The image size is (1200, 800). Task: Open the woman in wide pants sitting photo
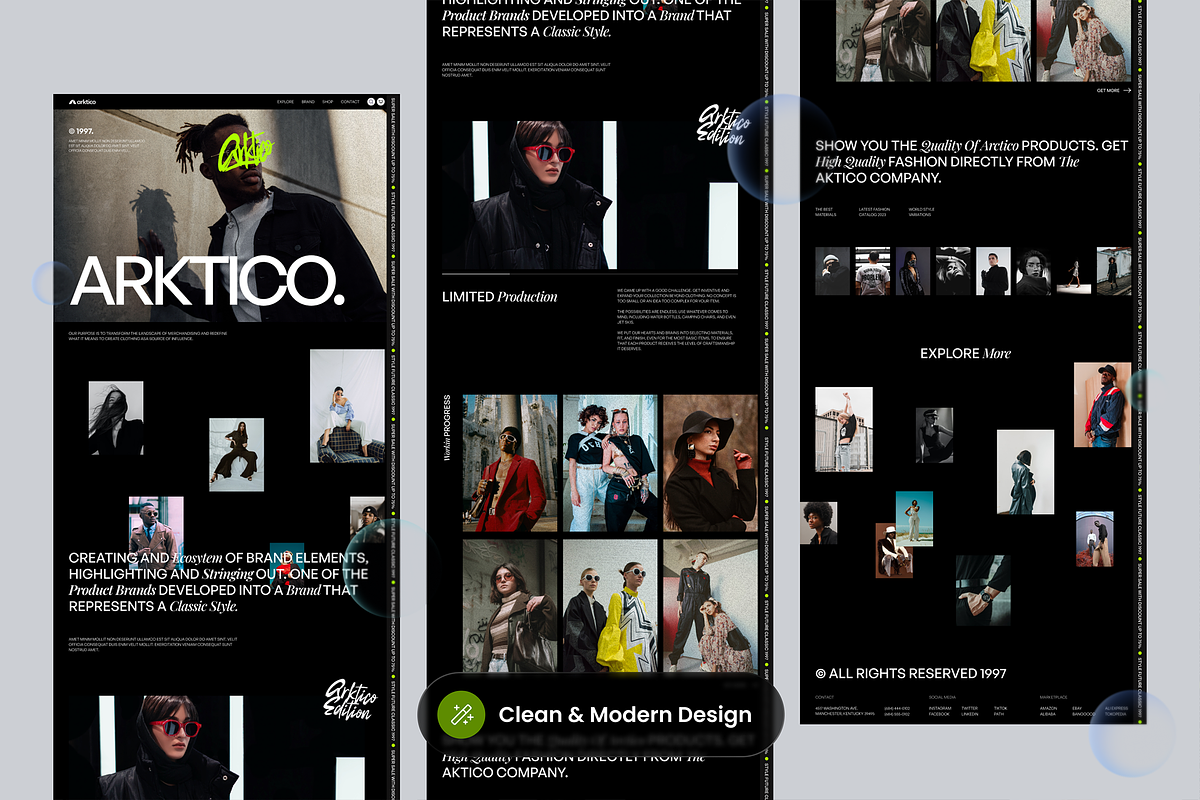pyautogui.click(x=236, y=455)
